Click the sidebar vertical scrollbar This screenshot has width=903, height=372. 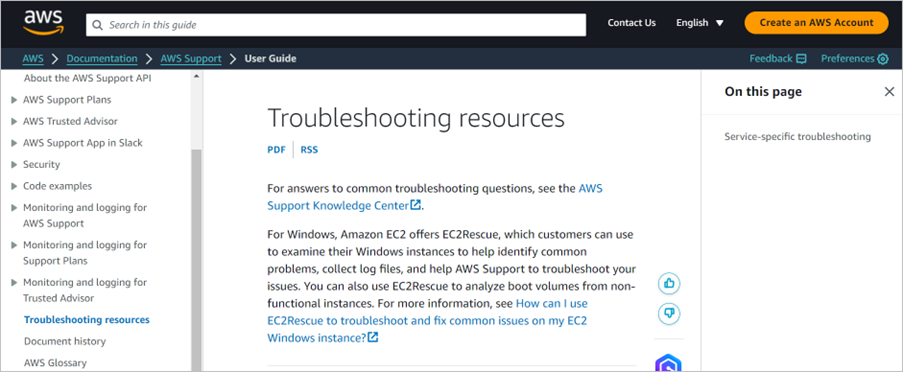(196, 259)
